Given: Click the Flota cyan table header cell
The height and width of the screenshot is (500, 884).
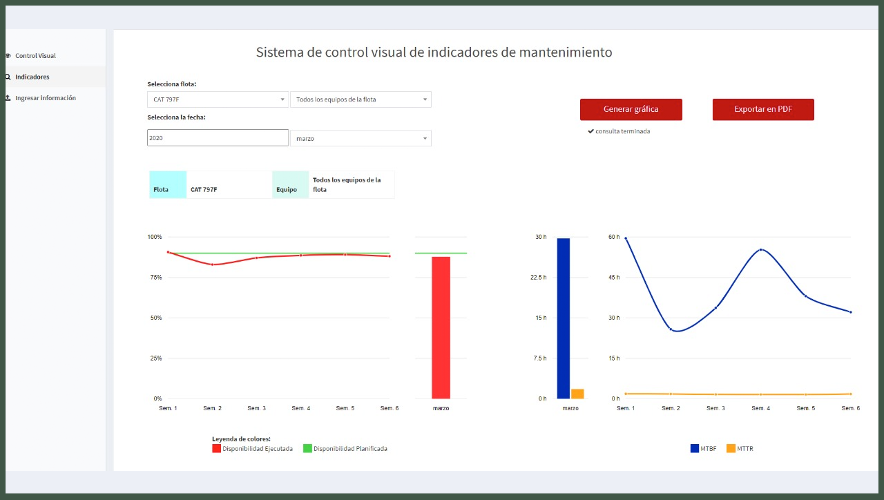Looking at the screenshot, I should [167, 185].
